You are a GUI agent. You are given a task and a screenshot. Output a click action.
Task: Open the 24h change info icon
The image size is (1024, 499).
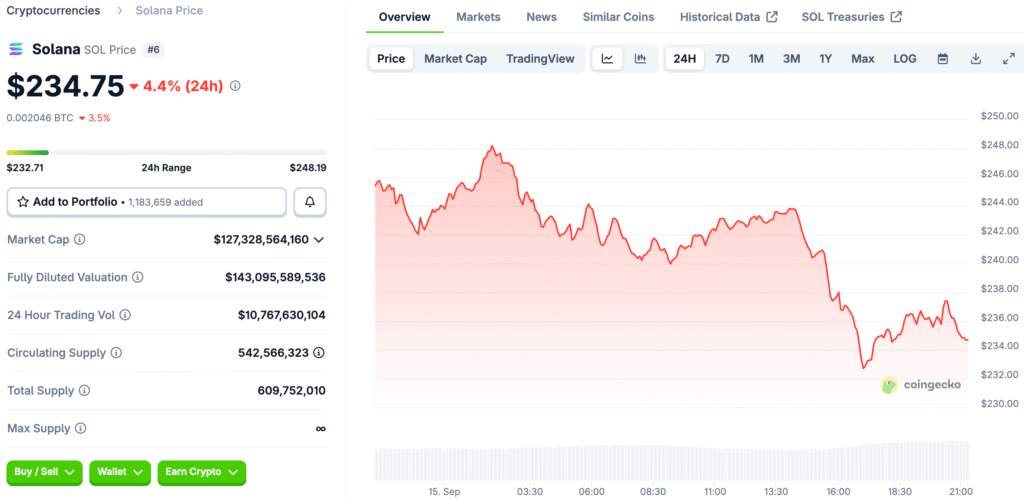[x=236, y=86]
